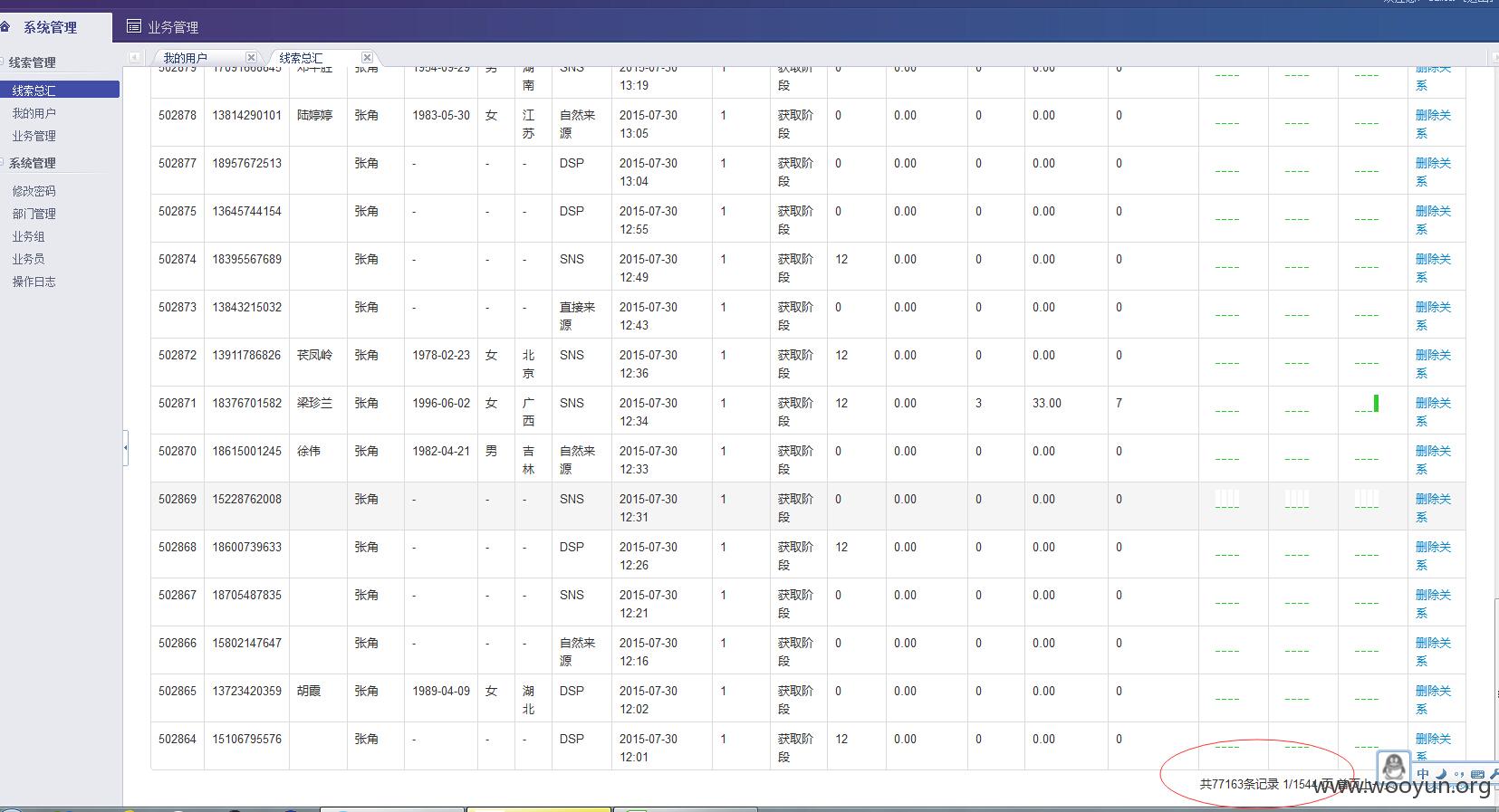The image size is (1499, 812).
Task: Click 删除关系 for record 502870
Action: [1433, 460]
